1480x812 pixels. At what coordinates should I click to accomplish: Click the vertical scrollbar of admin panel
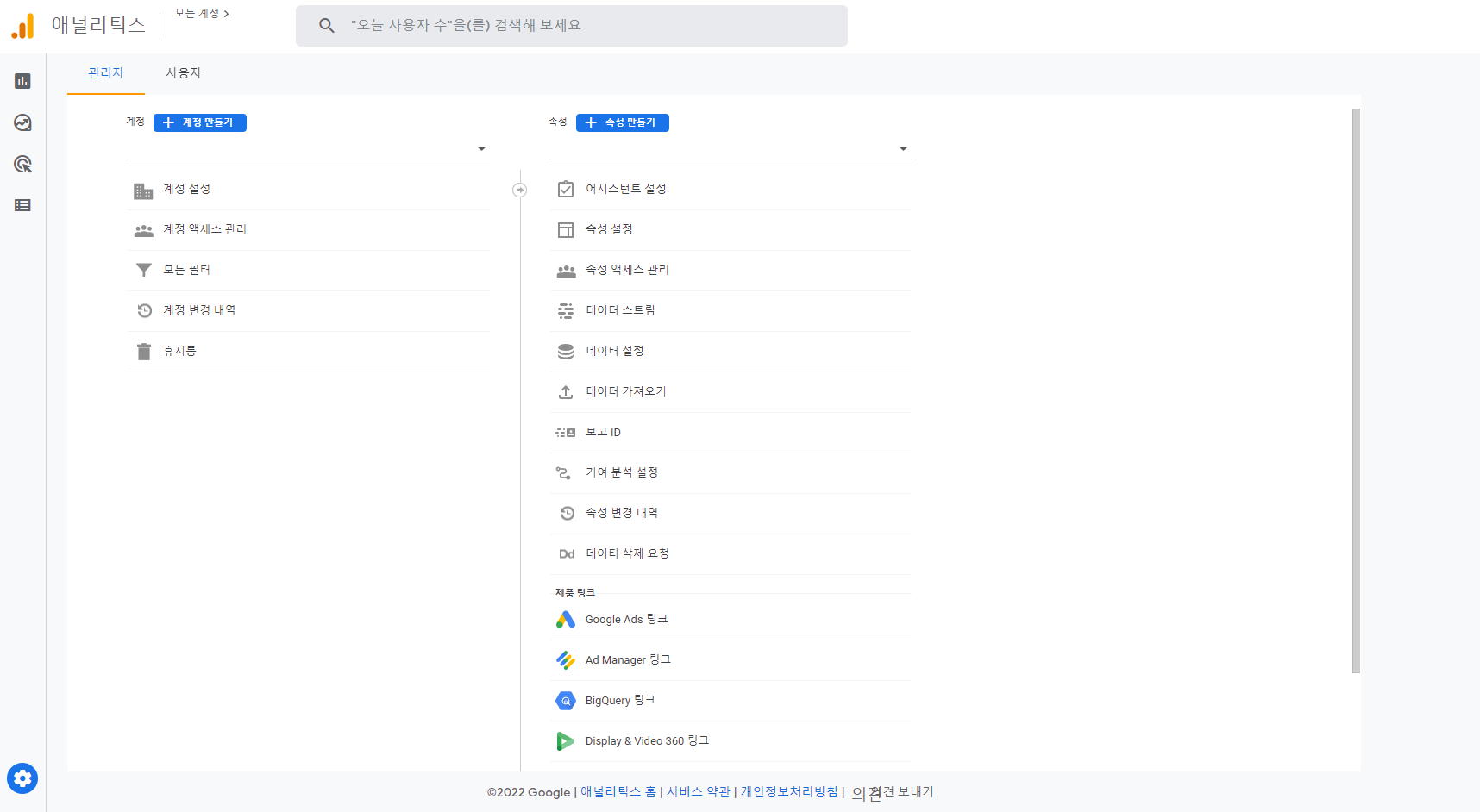pos(1356,390)
